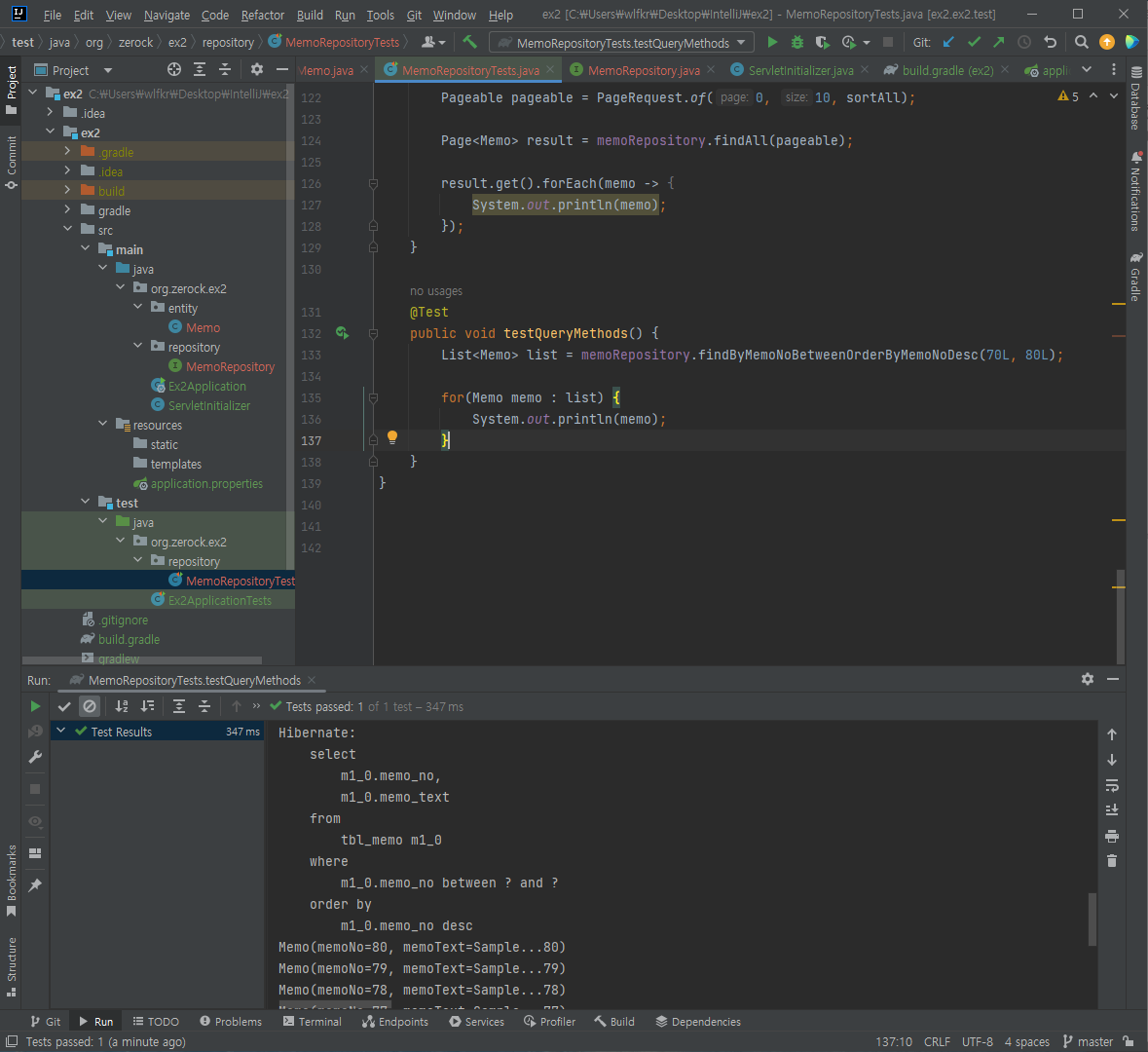Click the Rollback undo icon

pos(1050,43)
